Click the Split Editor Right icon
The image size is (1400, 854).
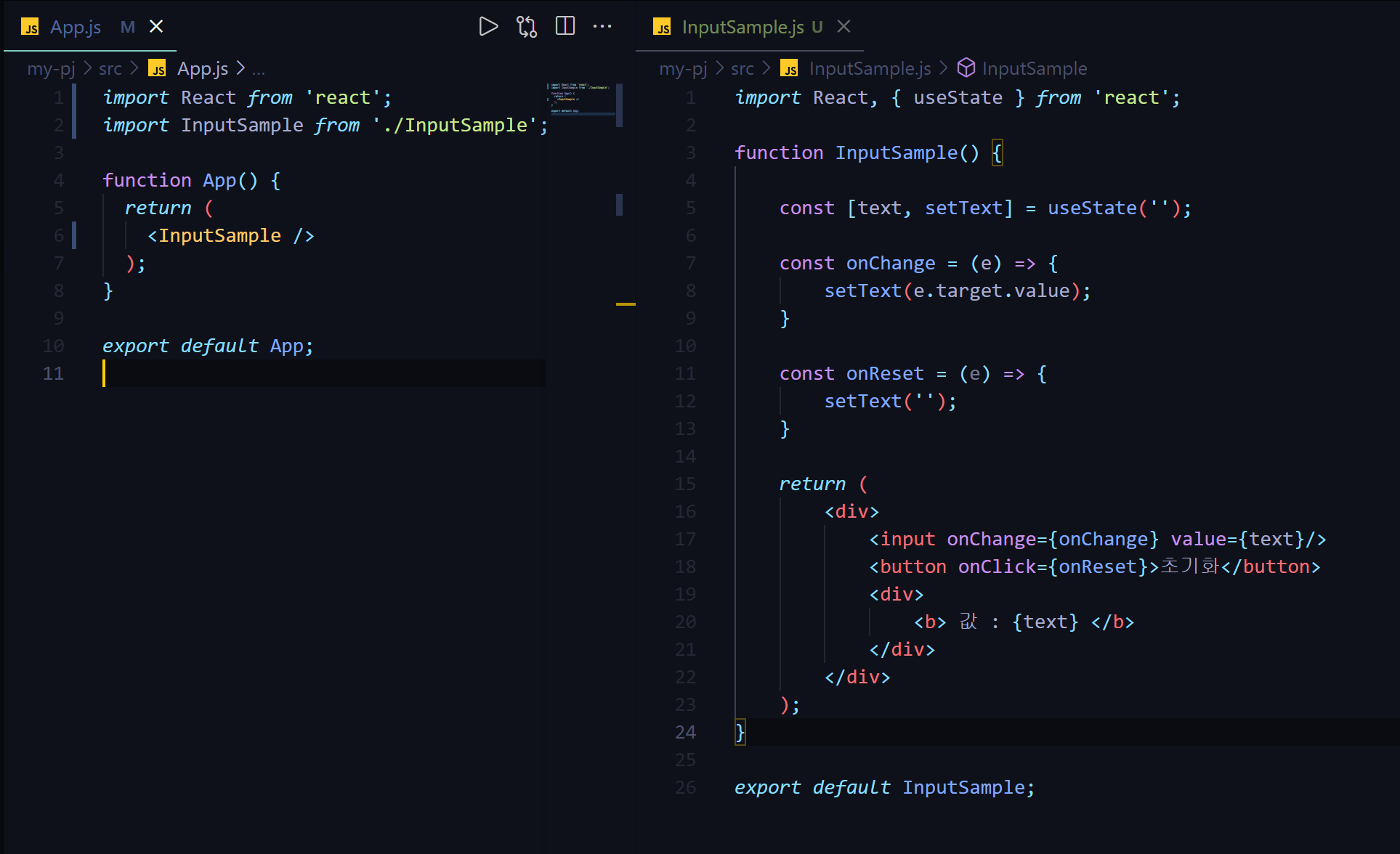tap(565, 27)
